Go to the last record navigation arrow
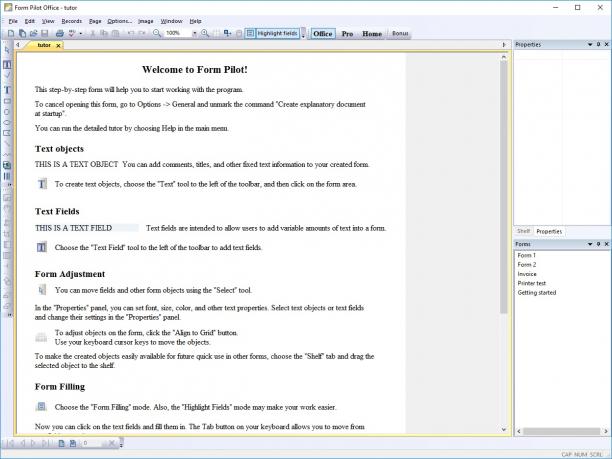 [x=46, y=443]
